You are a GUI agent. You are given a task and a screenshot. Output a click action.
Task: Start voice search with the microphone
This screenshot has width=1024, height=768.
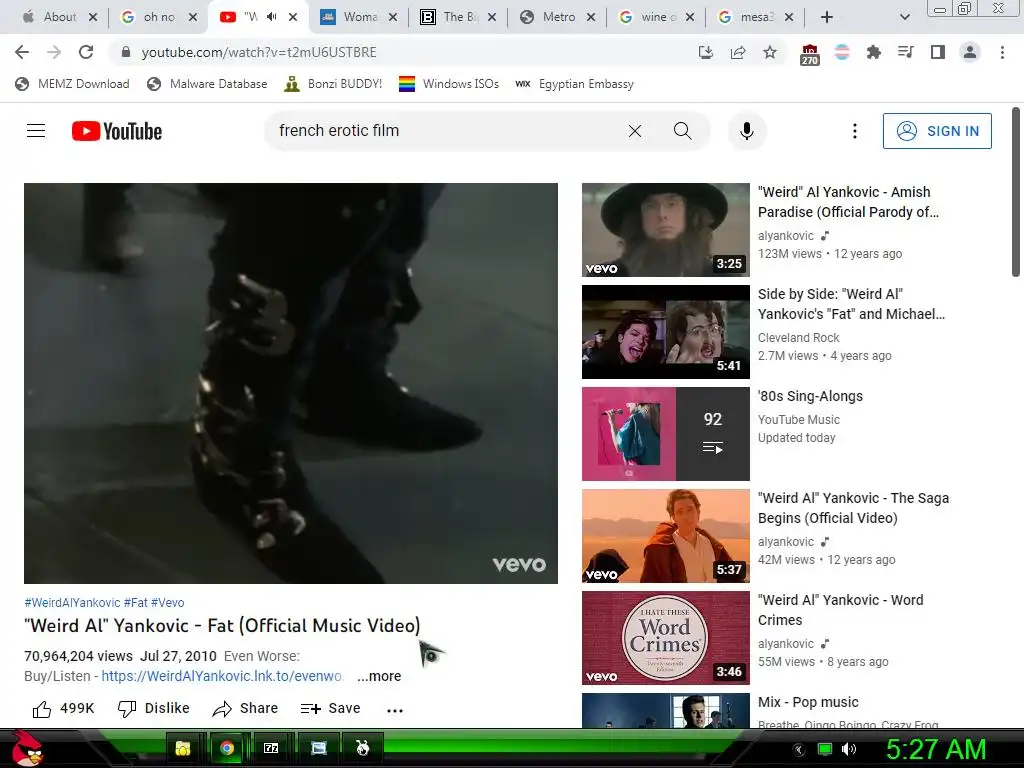746,131
